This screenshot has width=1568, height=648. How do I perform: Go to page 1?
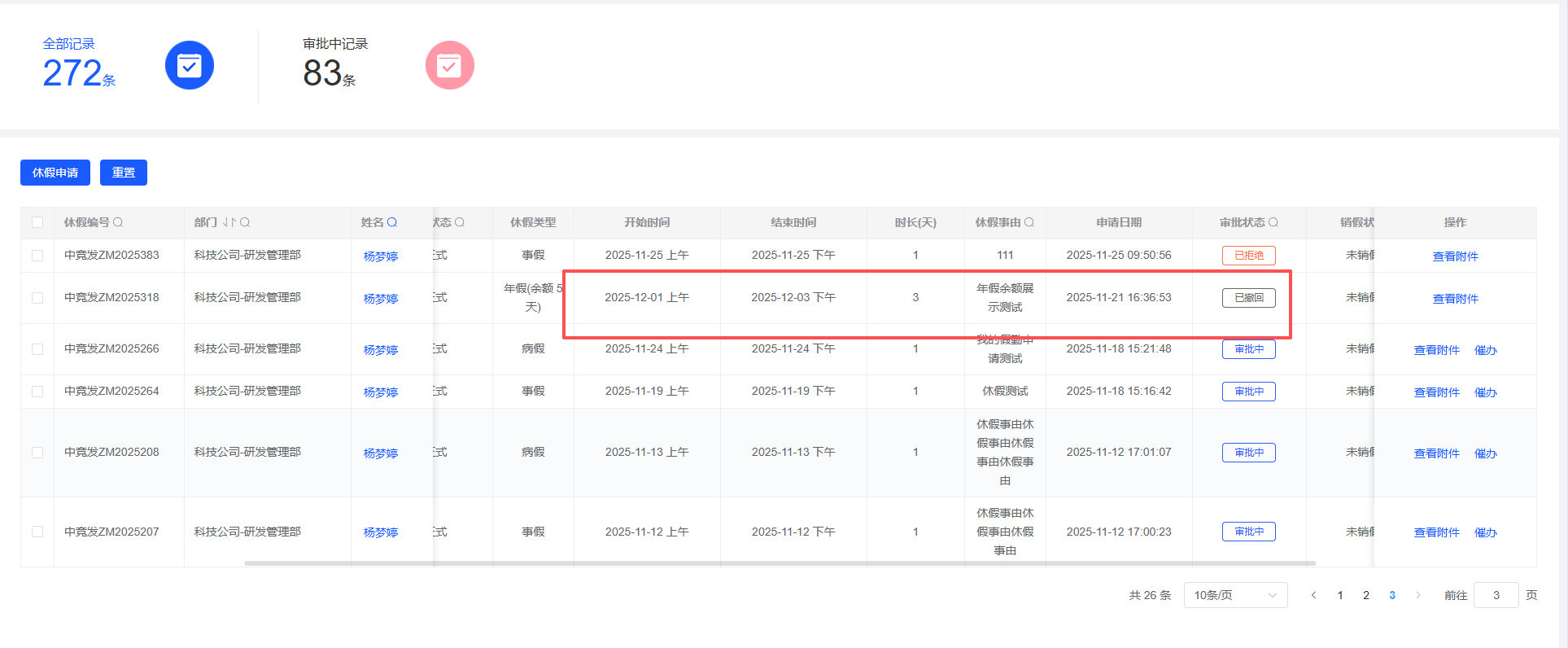point(1340,595)
